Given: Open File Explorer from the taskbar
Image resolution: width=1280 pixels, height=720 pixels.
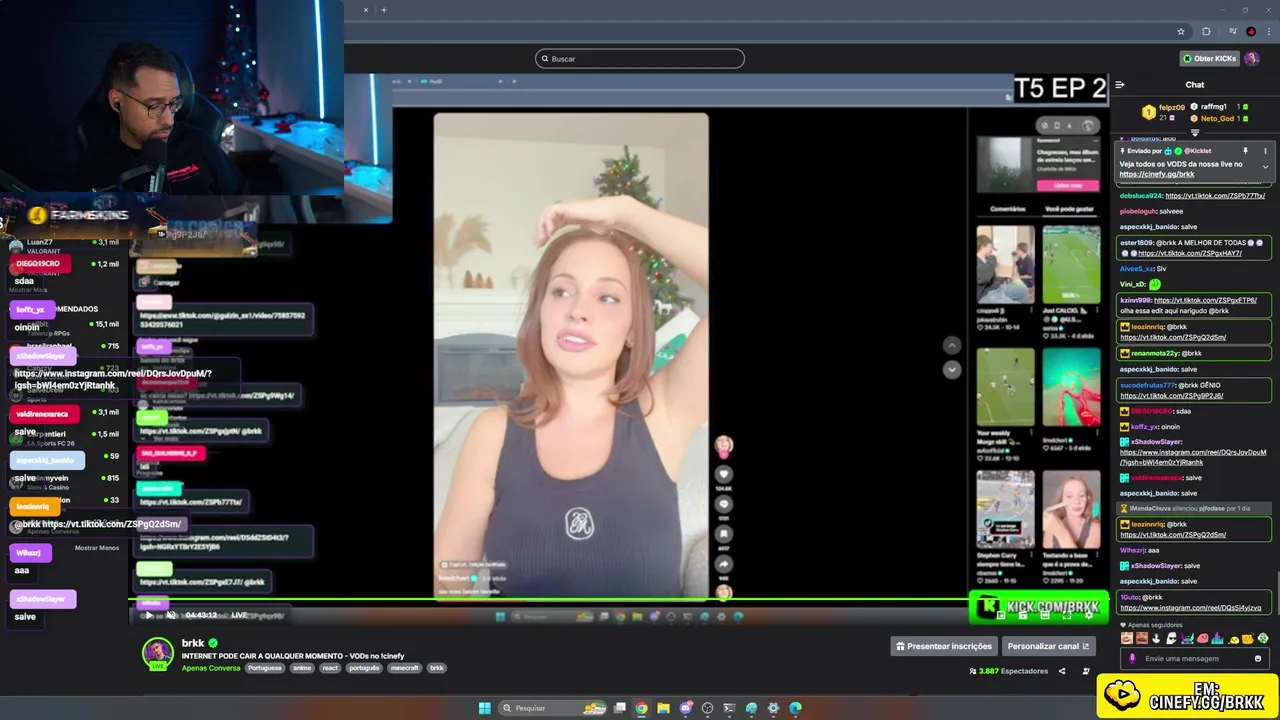Looking at the screenshot, I should (663, 708).
